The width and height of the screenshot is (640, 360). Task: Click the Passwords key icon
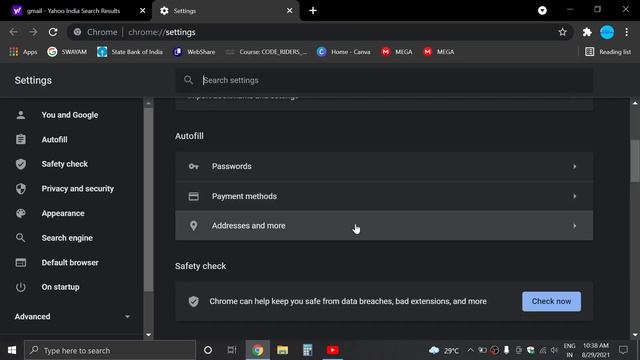[193, 166]
